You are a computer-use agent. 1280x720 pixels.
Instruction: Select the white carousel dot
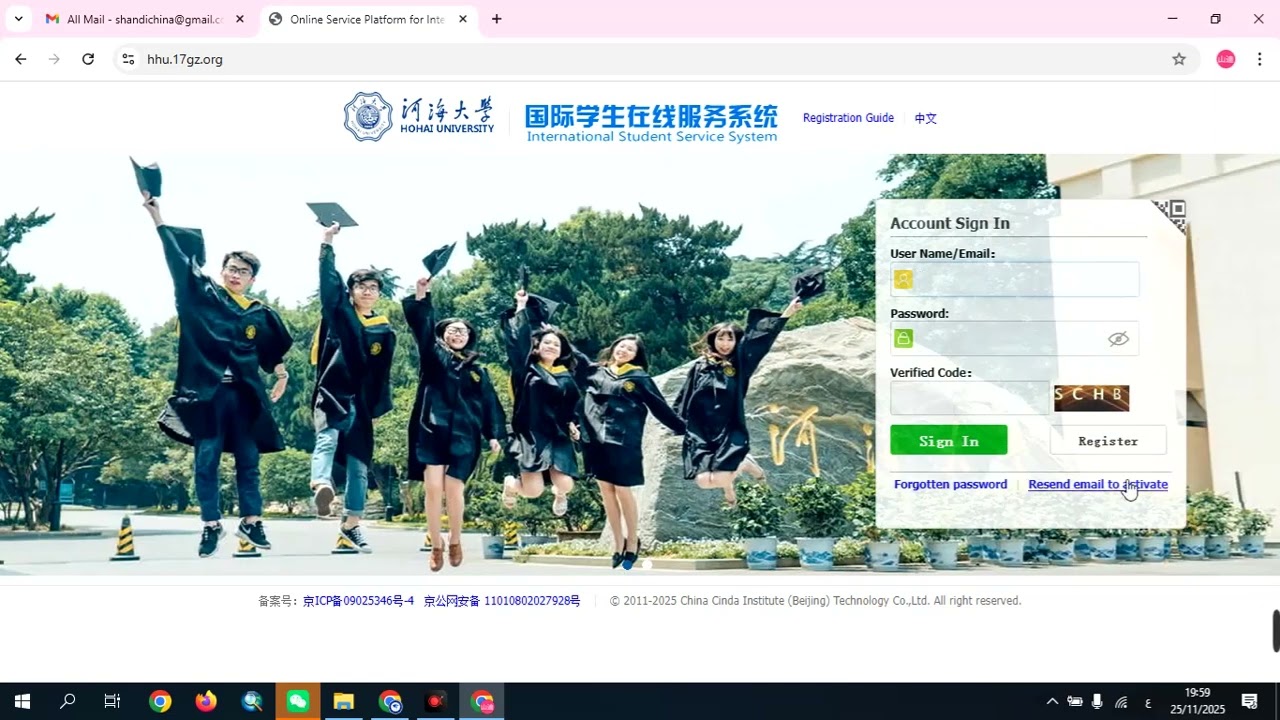(x=647, y=565)
